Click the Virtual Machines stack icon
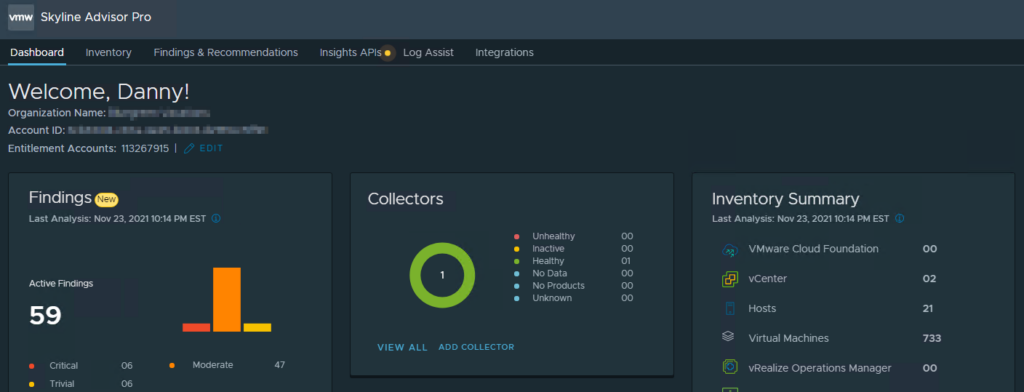 coord(728,337)
